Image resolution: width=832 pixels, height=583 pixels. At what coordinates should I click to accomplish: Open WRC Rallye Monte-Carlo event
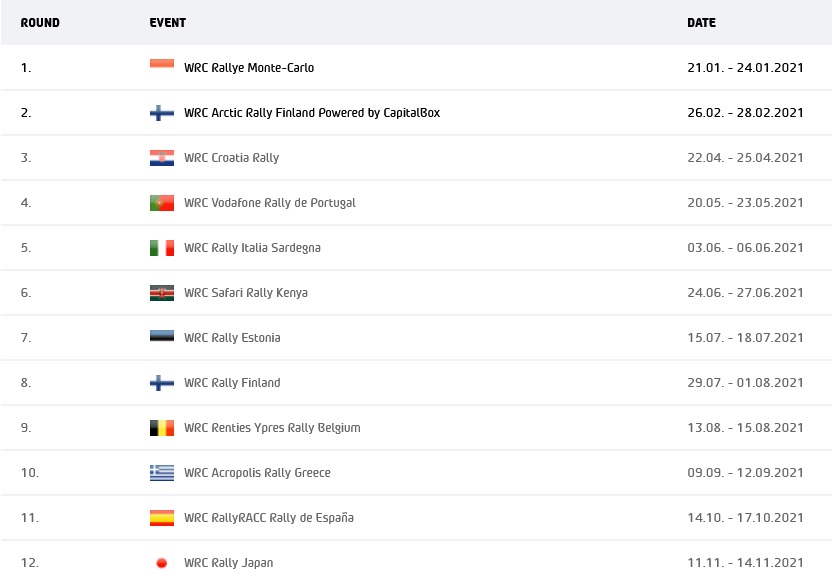249,68
